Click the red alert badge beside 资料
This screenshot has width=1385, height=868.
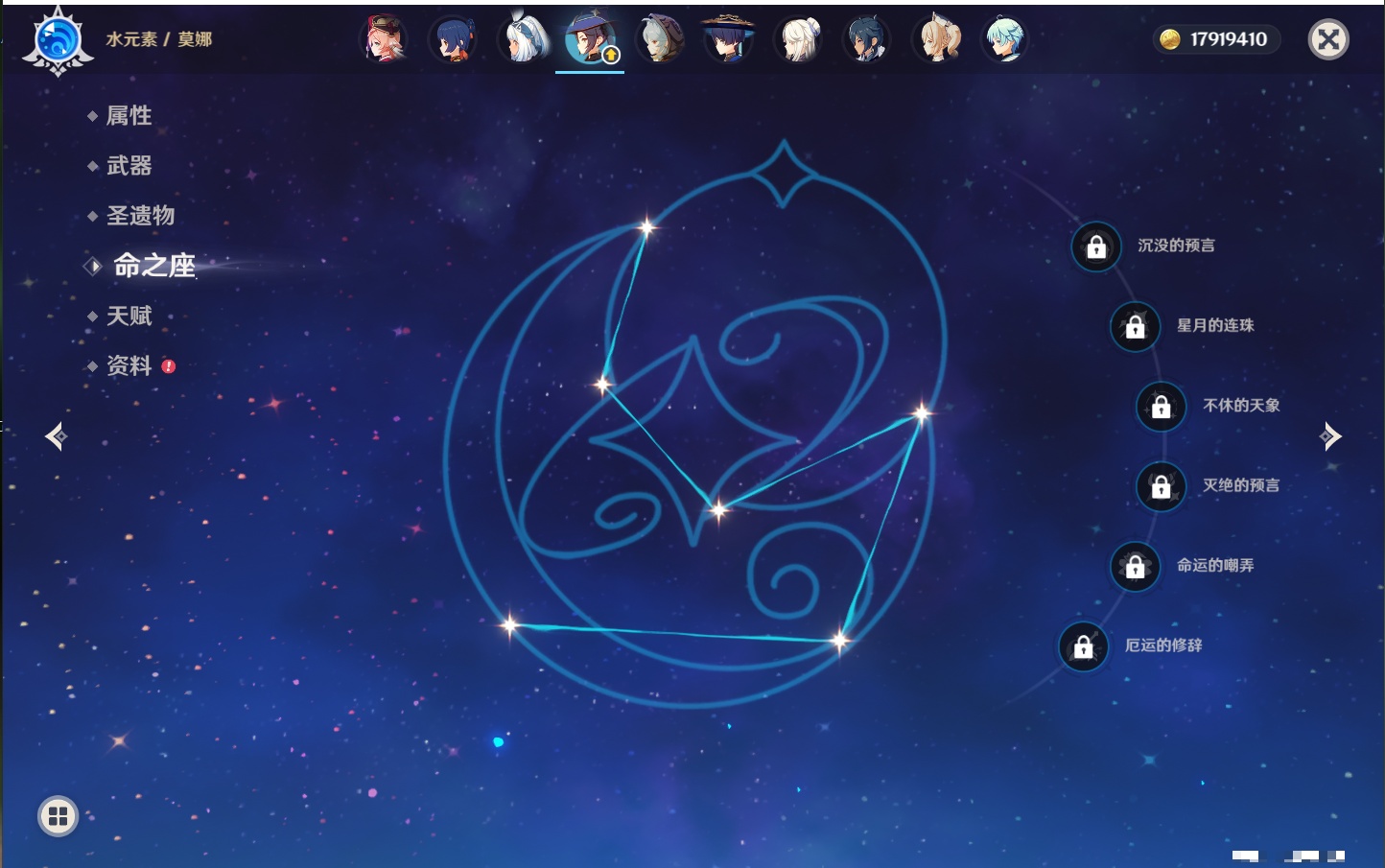[169, 365]
